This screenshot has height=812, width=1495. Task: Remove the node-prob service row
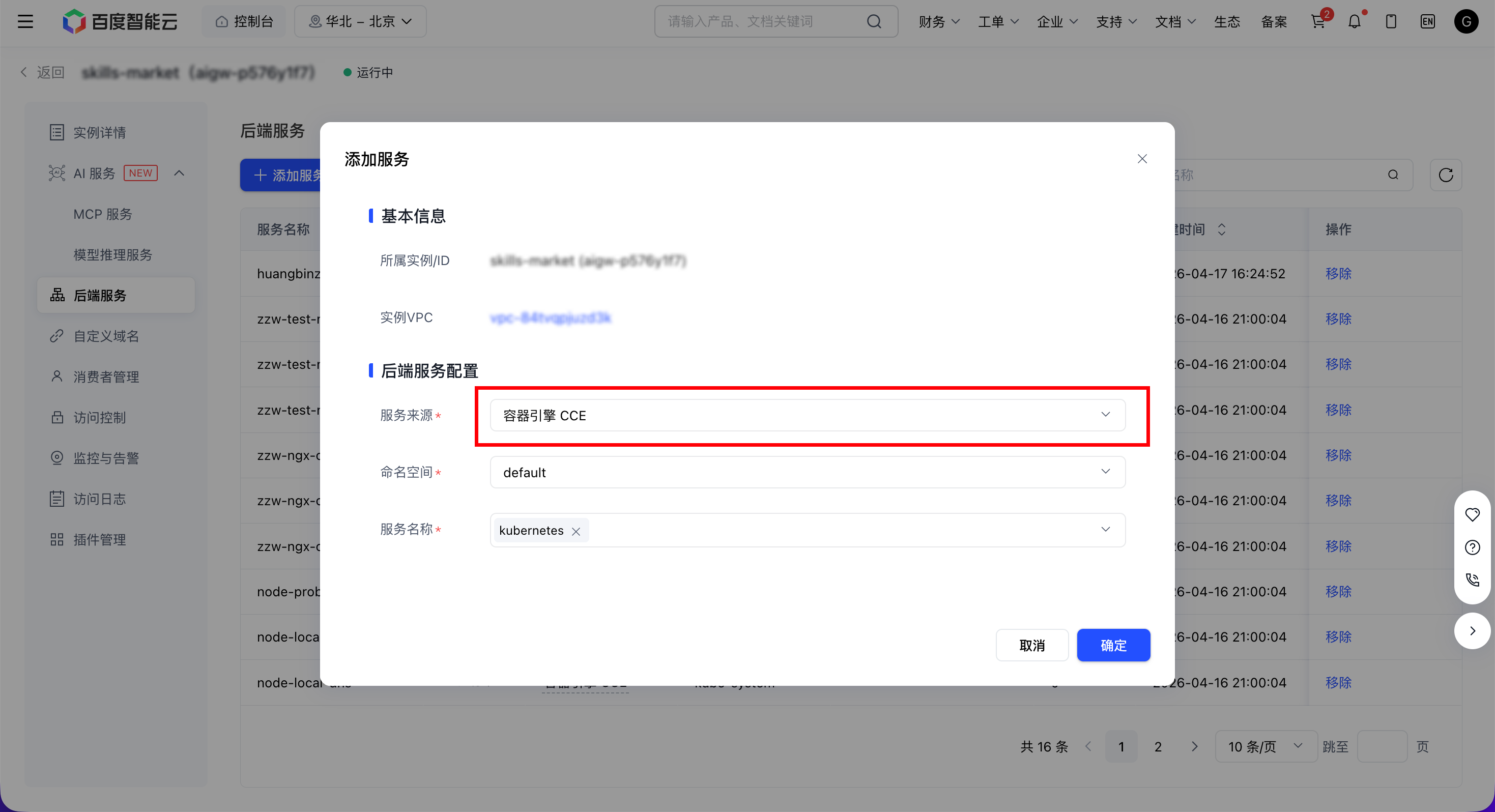1338,591
